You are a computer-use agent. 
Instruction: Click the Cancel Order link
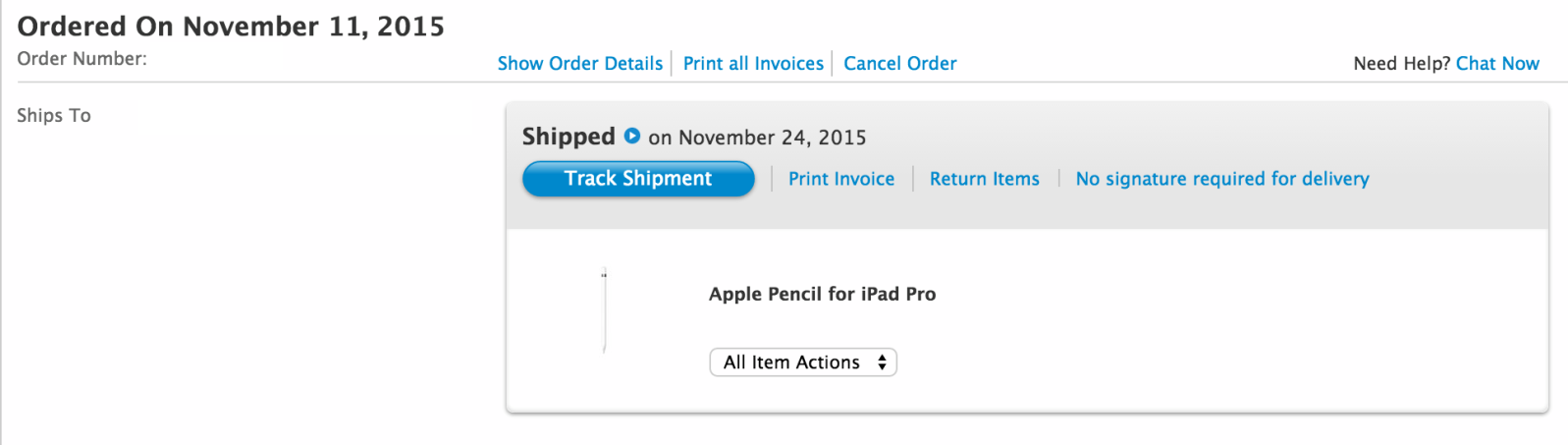pyautogui.click(x=900, y=64)
